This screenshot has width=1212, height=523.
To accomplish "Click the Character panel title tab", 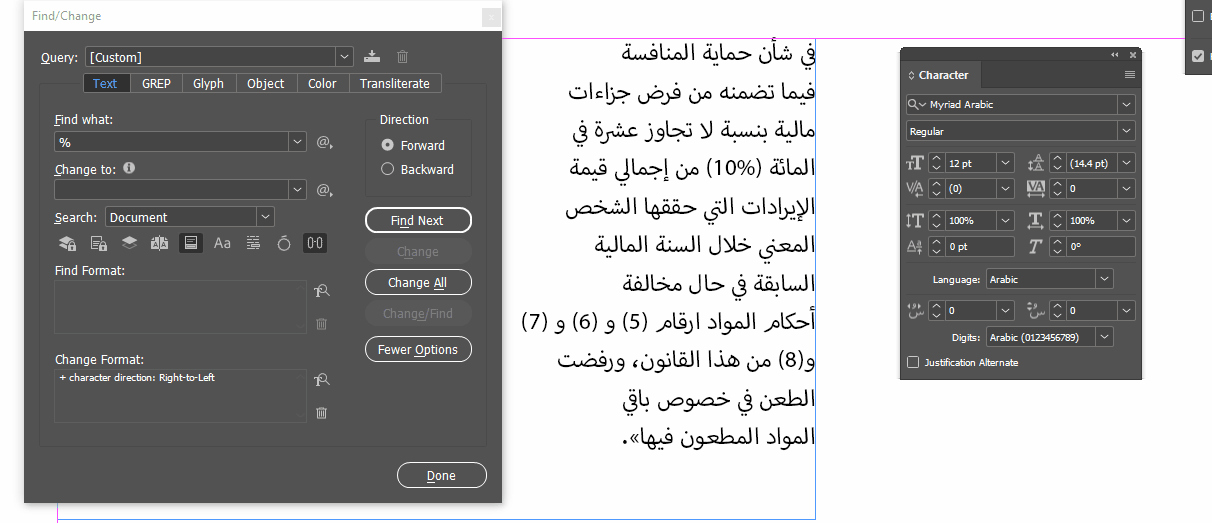I will coord(943,75).
